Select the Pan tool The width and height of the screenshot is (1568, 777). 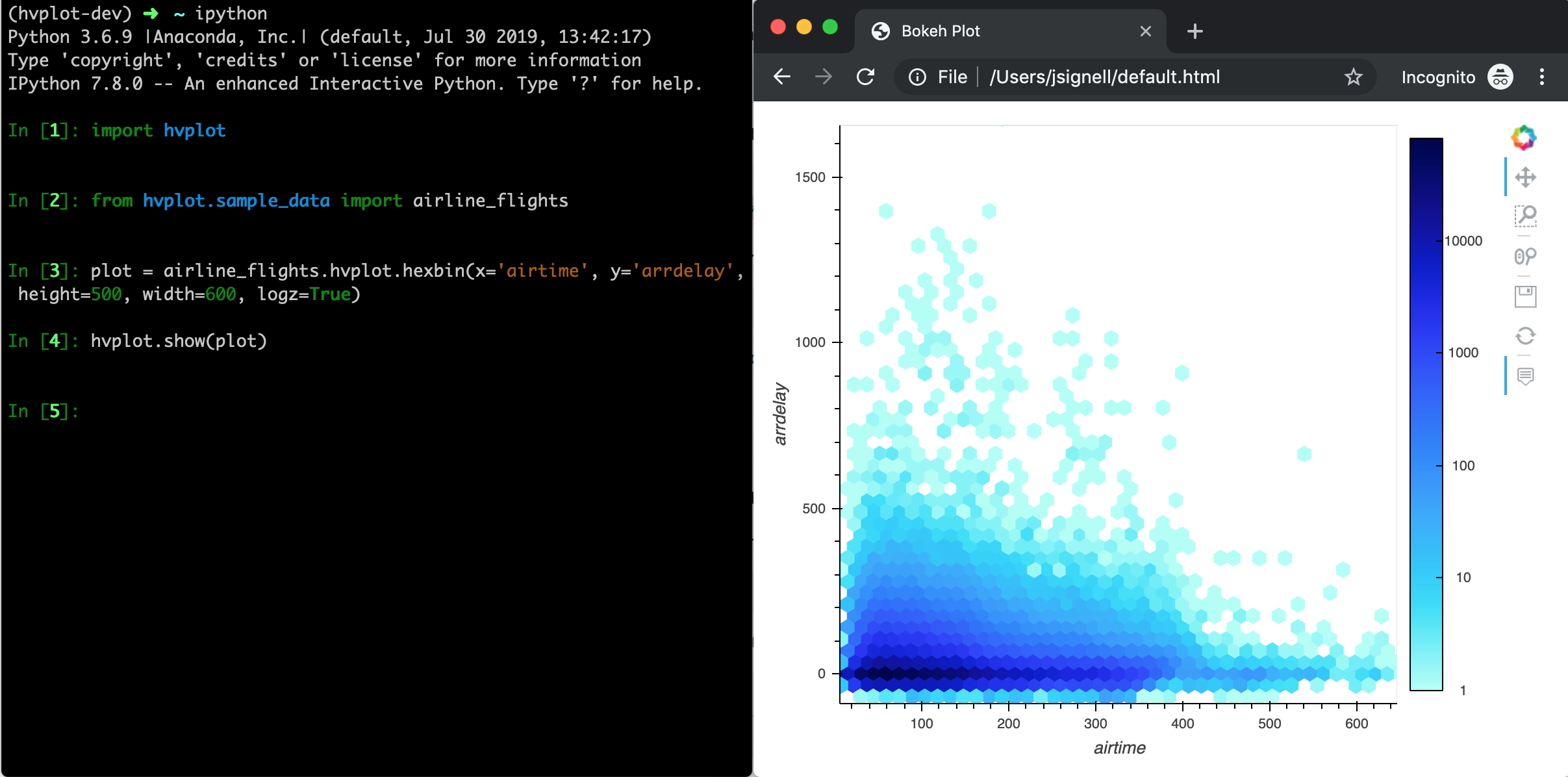tap(1525, 177)
